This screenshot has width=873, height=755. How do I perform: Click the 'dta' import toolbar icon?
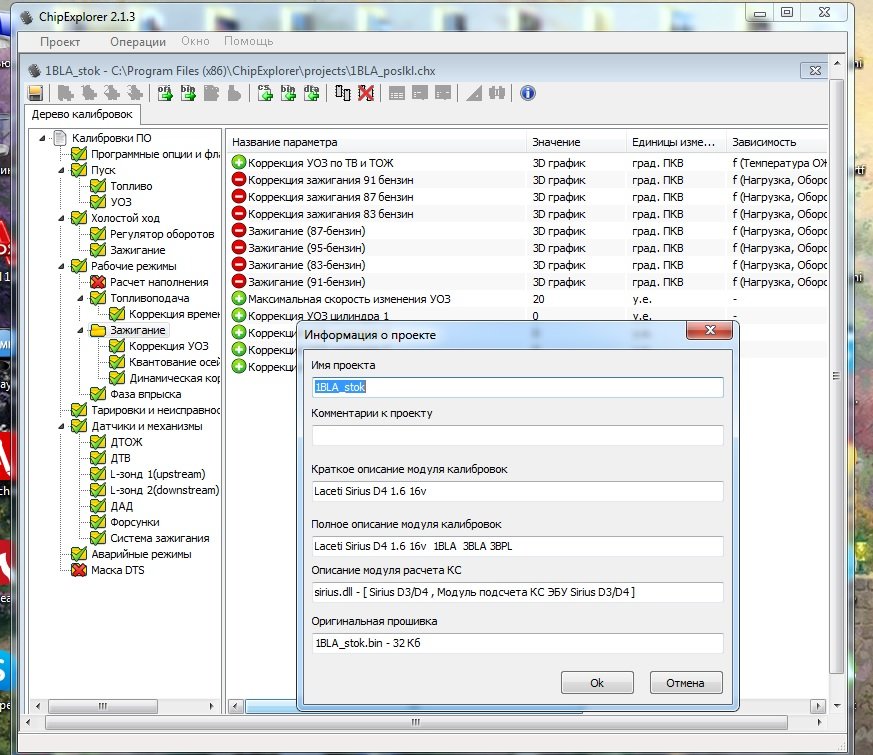click(312, 93)
